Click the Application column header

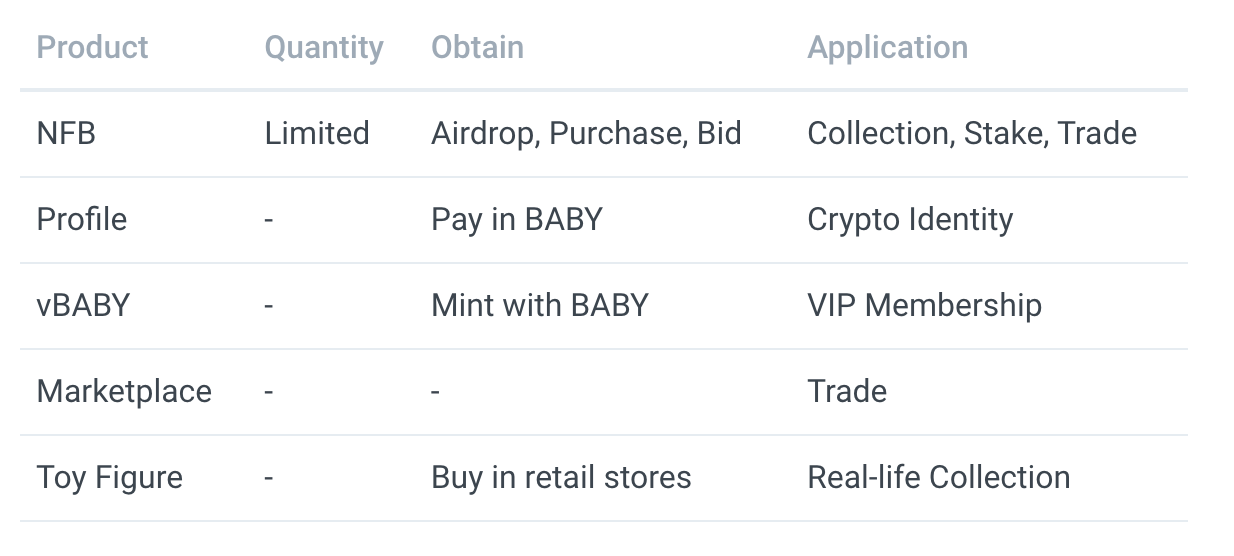tap(887, 47)
